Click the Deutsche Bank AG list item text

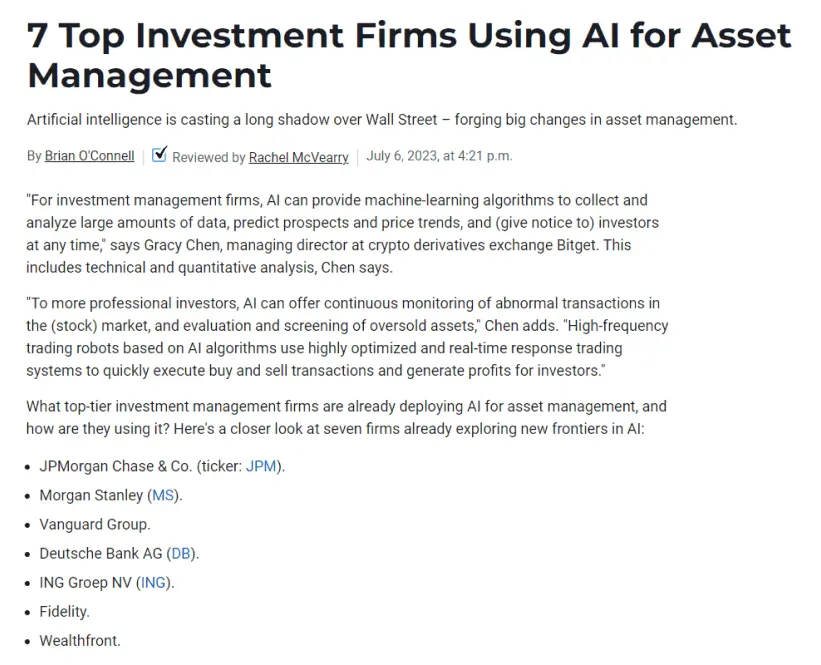pos(119,553)
